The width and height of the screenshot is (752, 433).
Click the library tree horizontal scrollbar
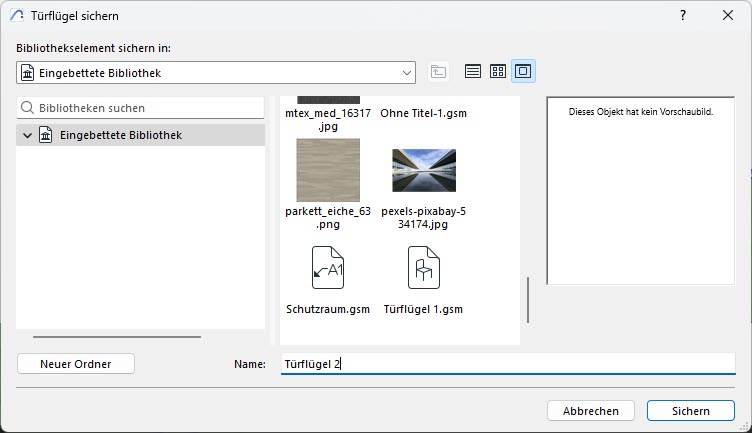[x=117, y=337]
